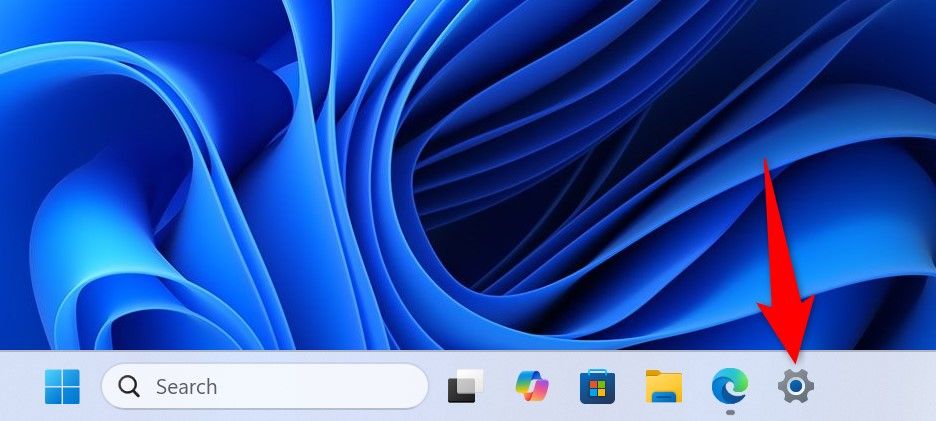Open Microsoft Store from the taskbar
Screen dimensions: 936x421
pyautogui.click(x=598, y=386)
